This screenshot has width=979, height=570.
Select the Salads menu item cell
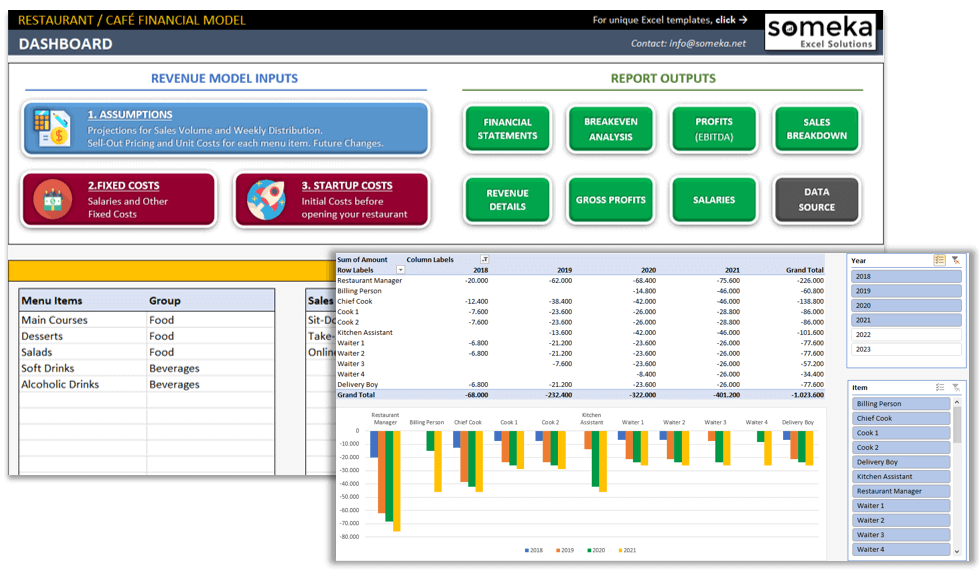click(x=83, y=352)
